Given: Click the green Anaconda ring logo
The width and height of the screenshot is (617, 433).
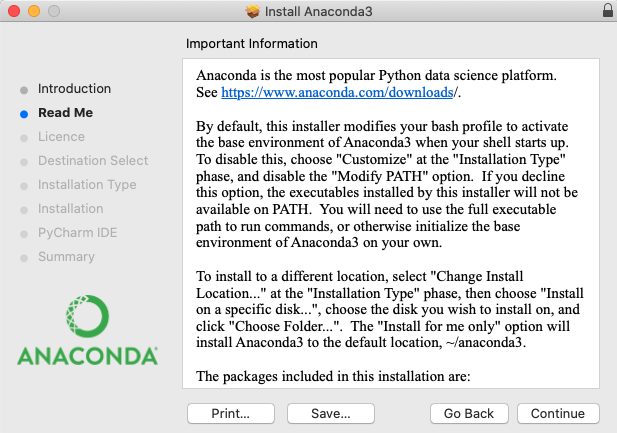Looking at the screenshot, I should (87, 316).
